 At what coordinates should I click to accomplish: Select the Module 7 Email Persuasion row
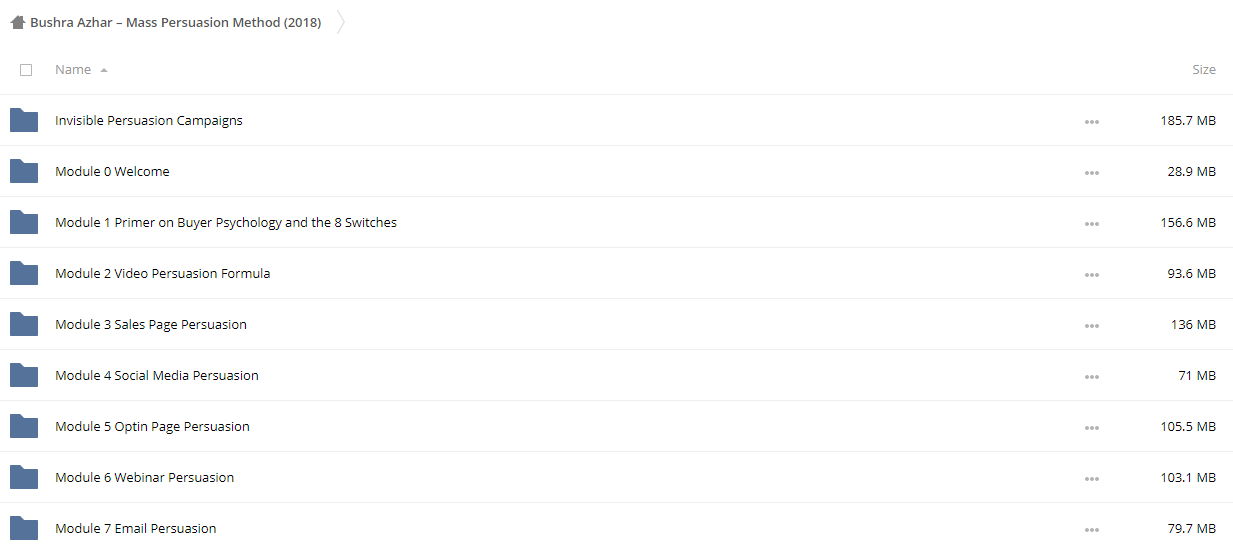coord(616,528)
